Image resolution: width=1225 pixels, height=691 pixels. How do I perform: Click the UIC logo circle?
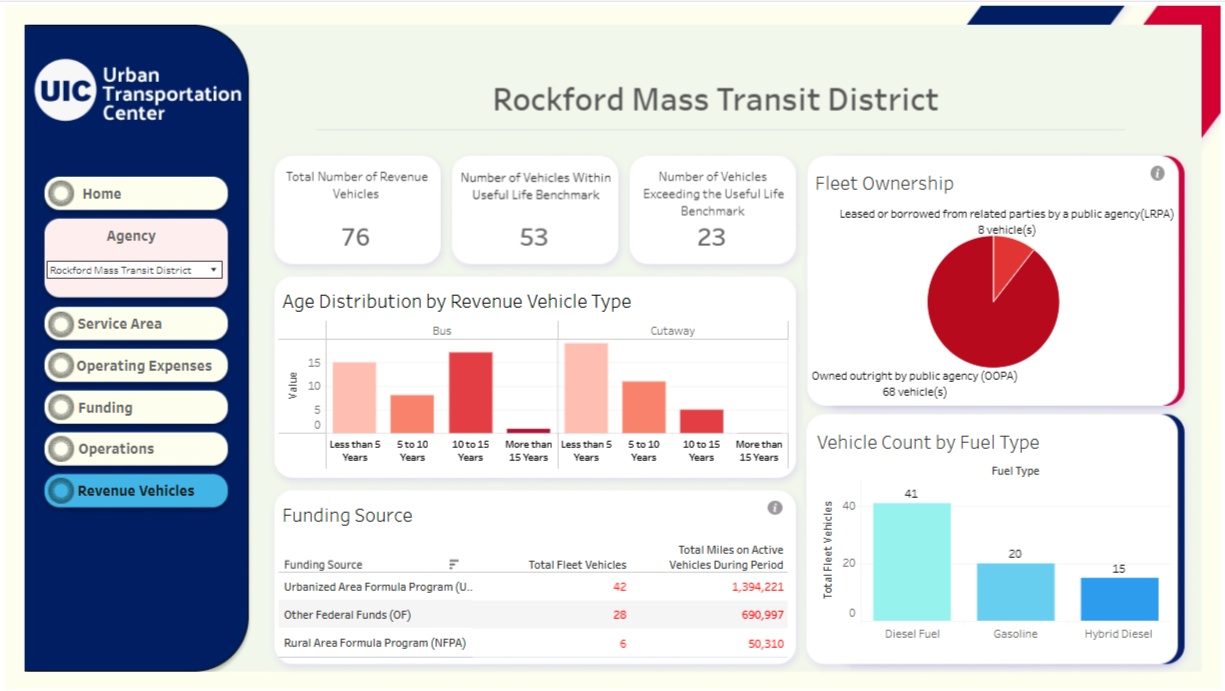click(66, 91)
